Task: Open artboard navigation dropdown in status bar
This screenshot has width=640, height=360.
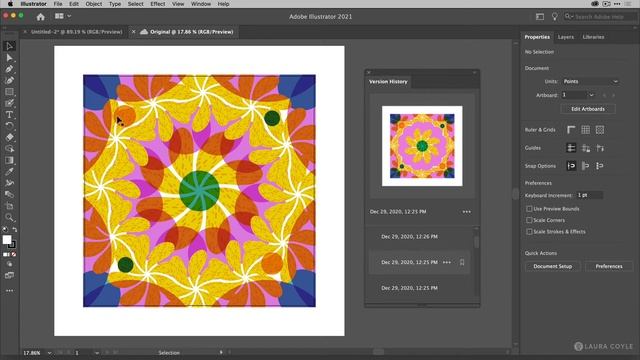Action: point(97,353)
